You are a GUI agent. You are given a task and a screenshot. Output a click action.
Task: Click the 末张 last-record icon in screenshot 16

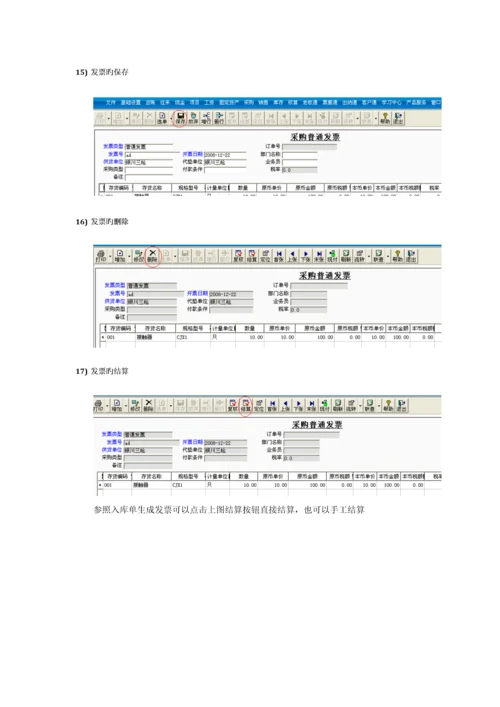[x=319, y=256]
